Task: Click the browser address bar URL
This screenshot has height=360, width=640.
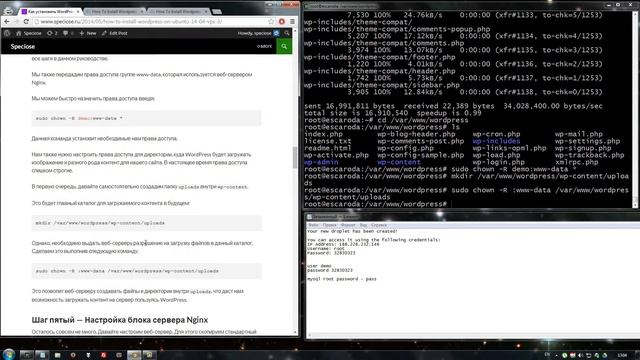Action: coord(131,22)
